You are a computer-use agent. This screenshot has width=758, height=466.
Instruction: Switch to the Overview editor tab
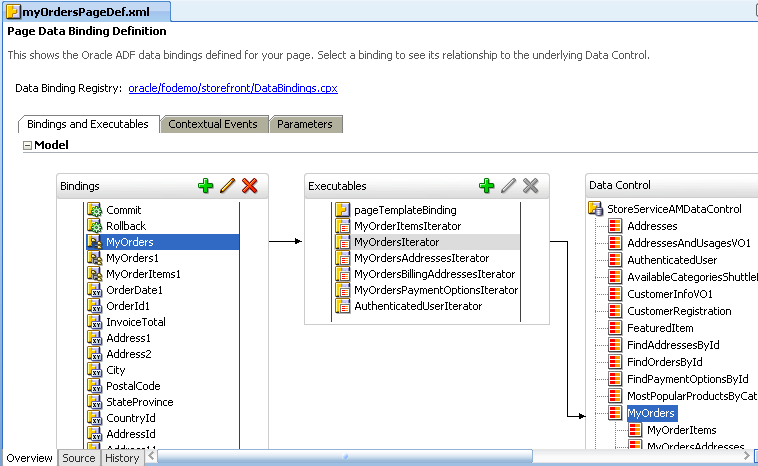point(29,458)
